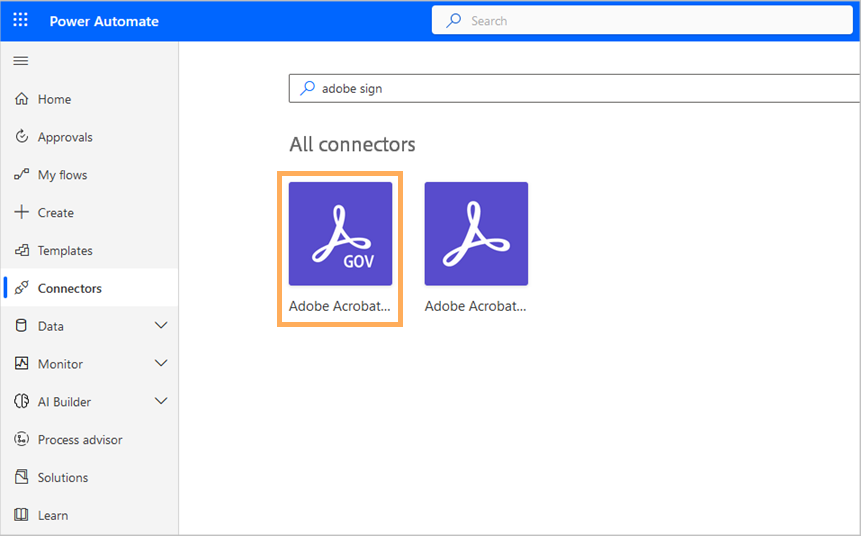The width and height of the screenshot is (861, 536).
Task: Open the Adobe Acrobat connector tile without GOV
Action: [x=476, y=233]
